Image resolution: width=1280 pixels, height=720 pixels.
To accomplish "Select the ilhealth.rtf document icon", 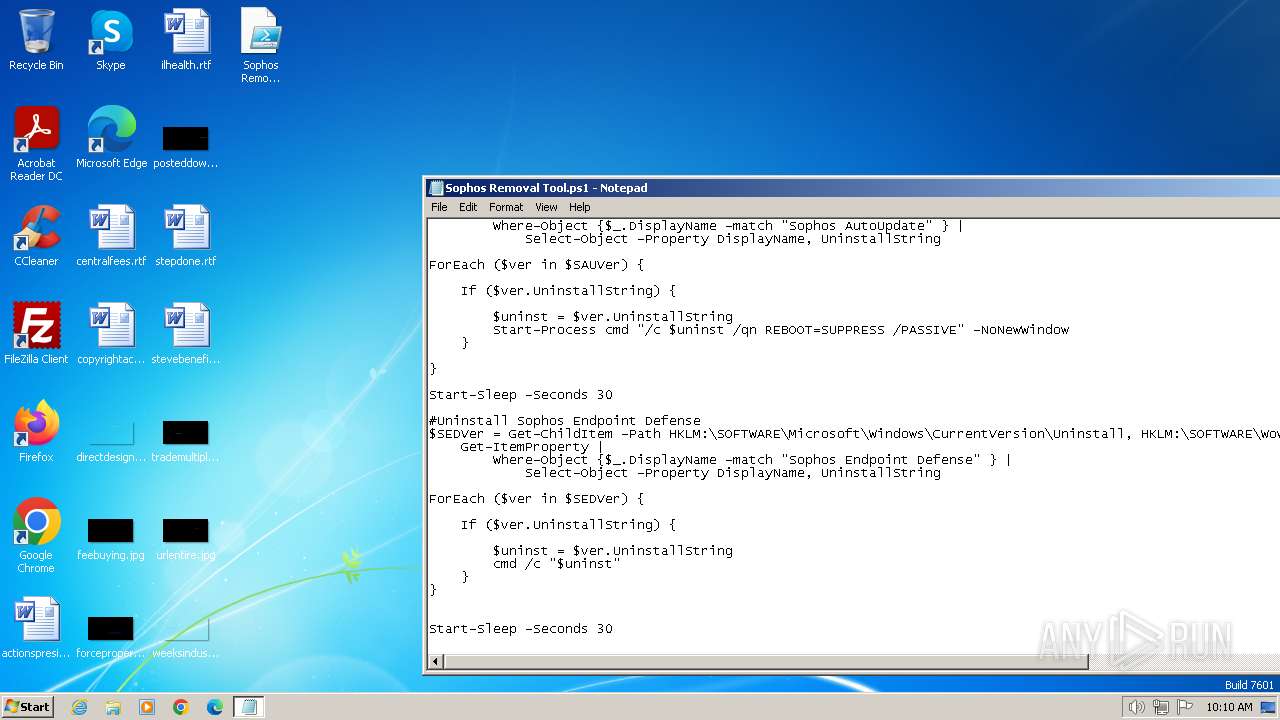I will 186,40.
